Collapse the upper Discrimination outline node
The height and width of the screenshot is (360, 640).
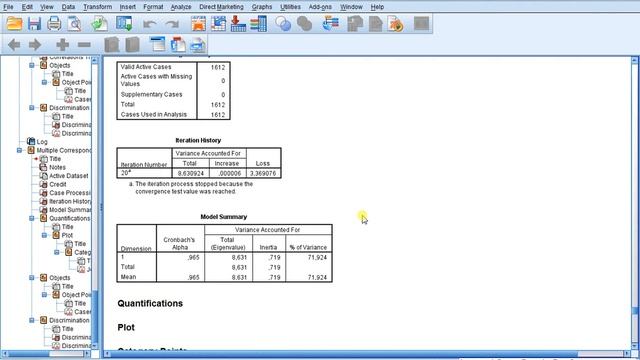(32, 108)
